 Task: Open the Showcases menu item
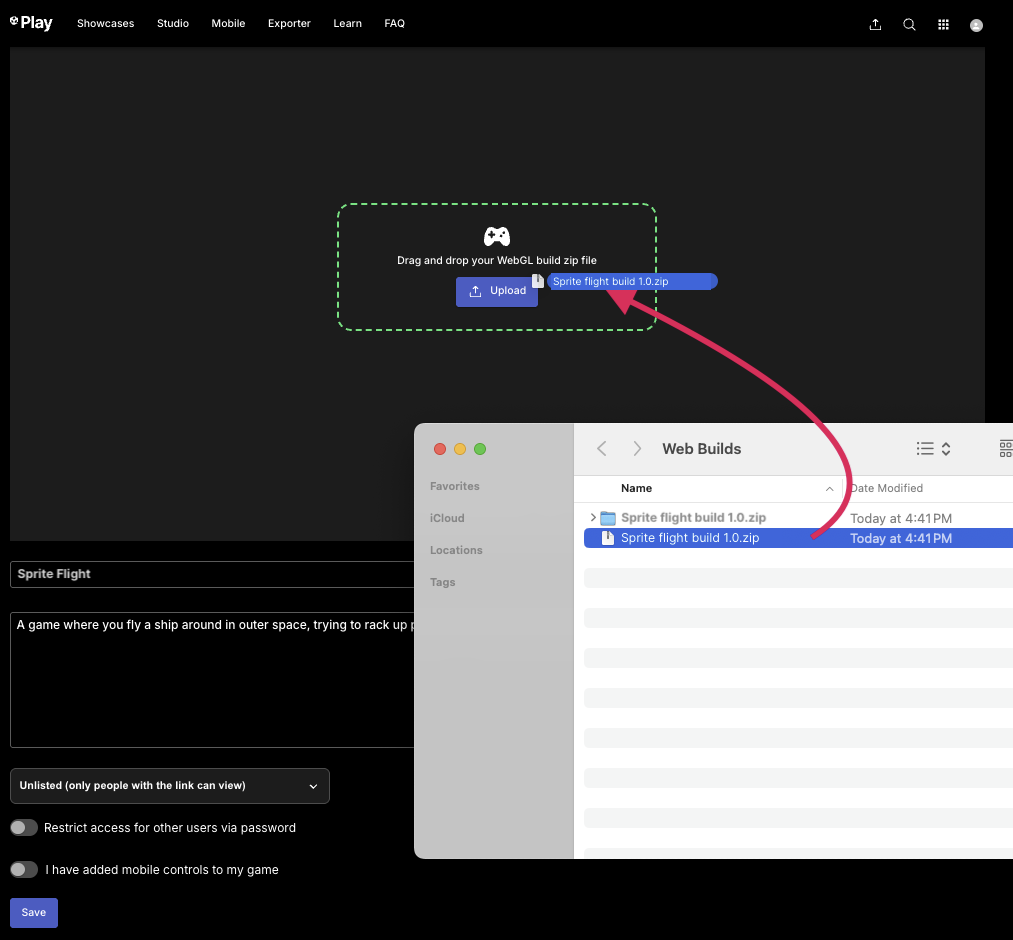click(105, 24)
